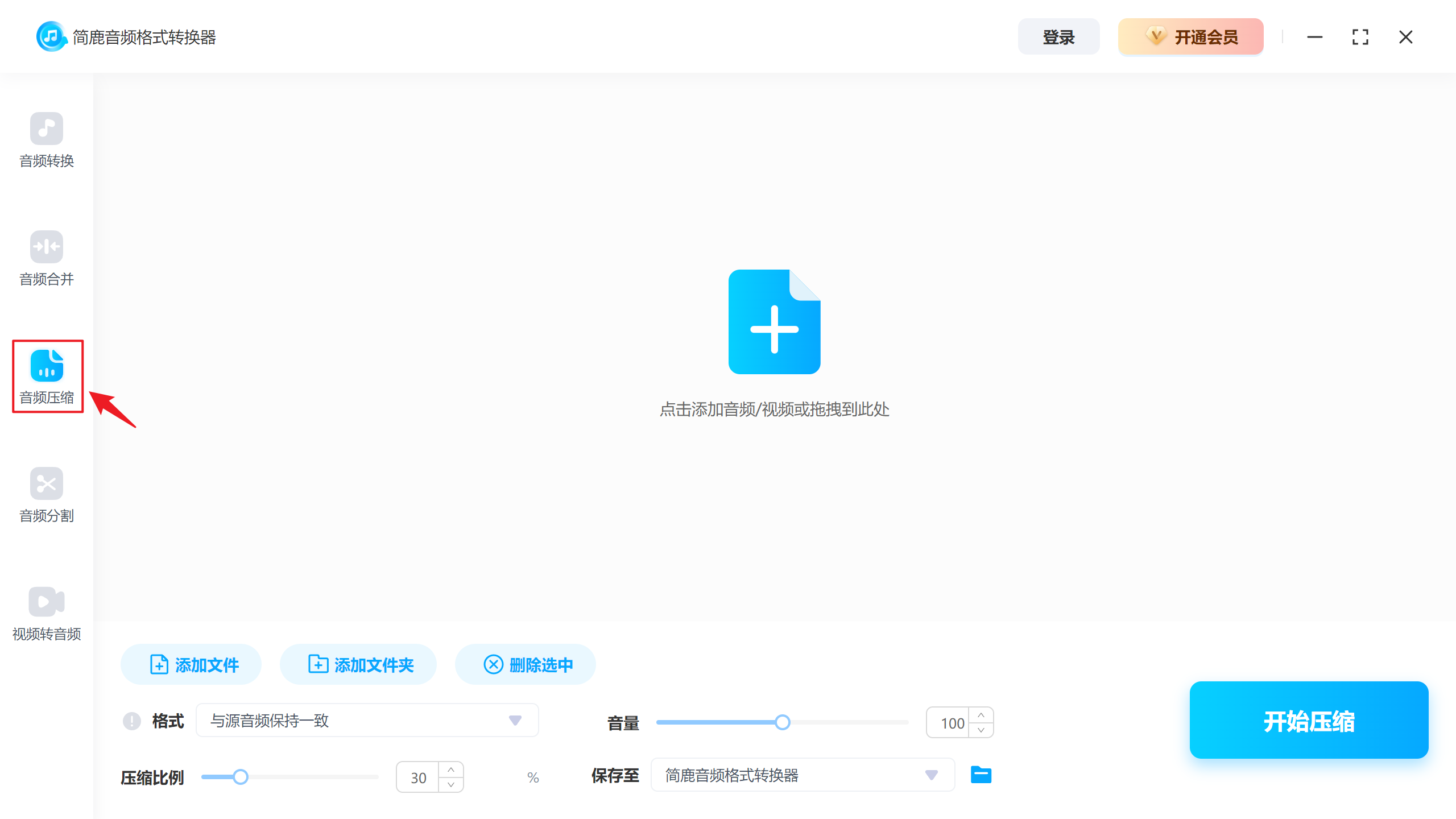Click 添加文件夹 to add folder
Viewport: 1456px width, 819px height.
point(358,664)
